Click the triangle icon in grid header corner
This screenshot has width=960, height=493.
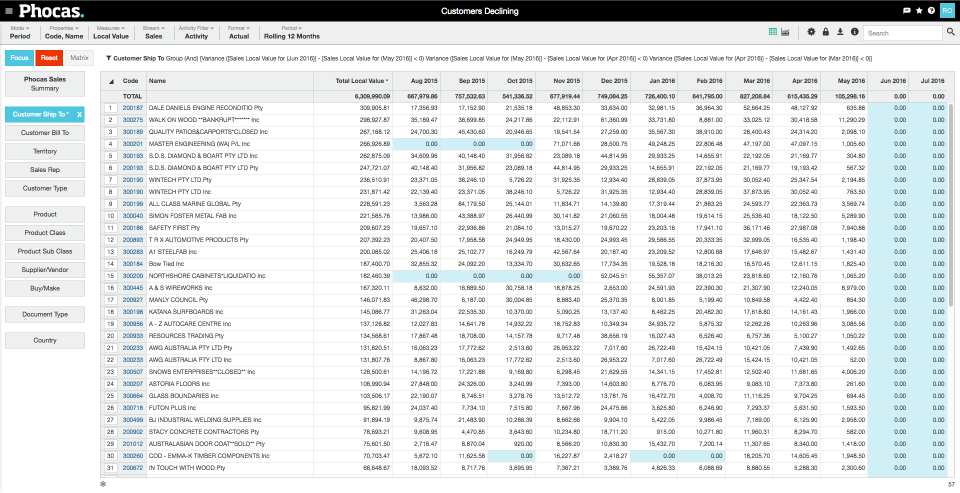click(x=111, y=81)
